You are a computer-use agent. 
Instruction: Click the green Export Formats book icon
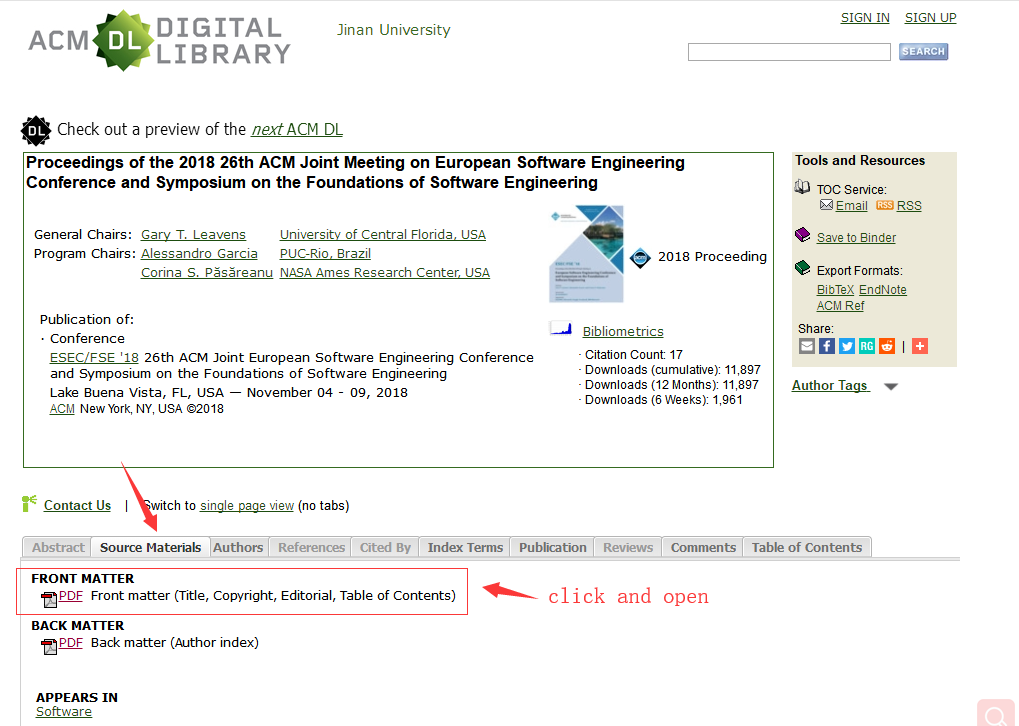tap(803, 267)
